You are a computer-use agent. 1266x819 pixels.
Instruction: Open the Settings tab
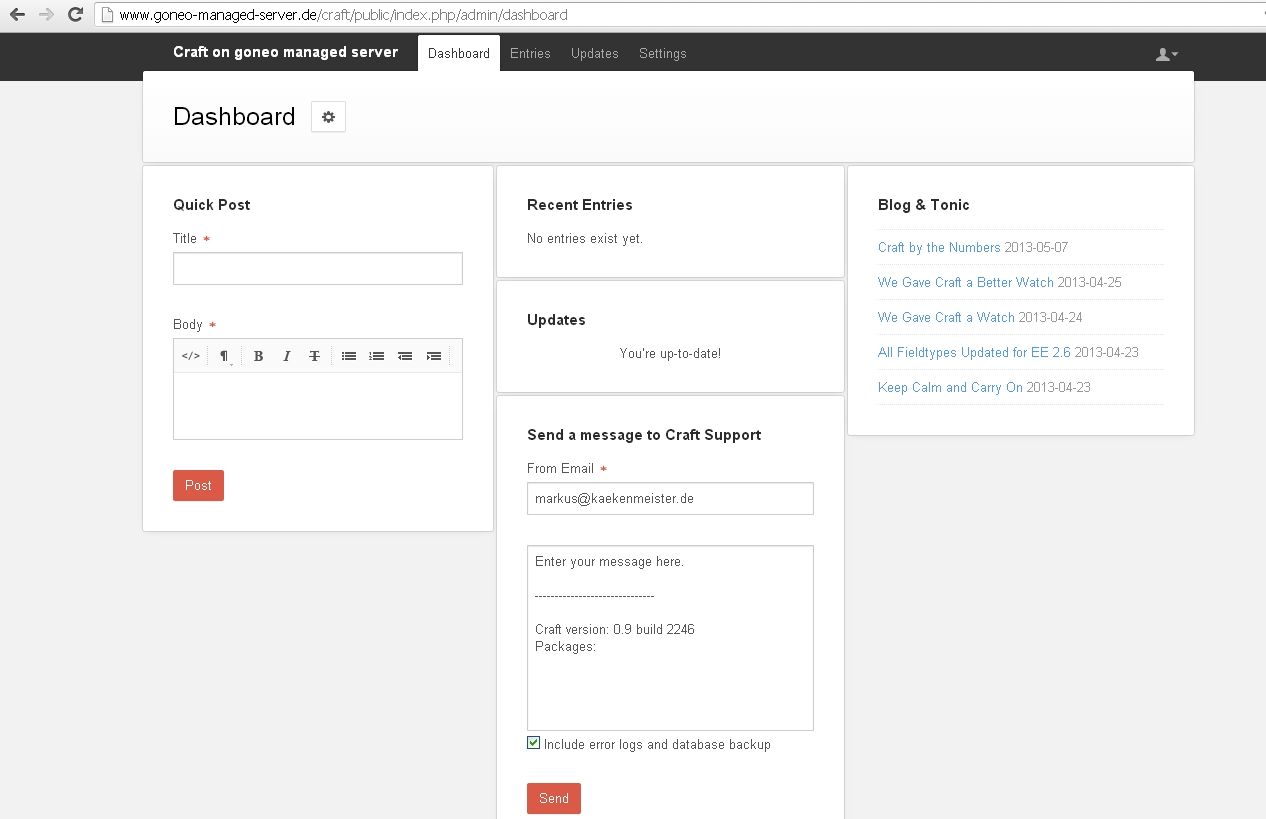(x=663, y=54)
